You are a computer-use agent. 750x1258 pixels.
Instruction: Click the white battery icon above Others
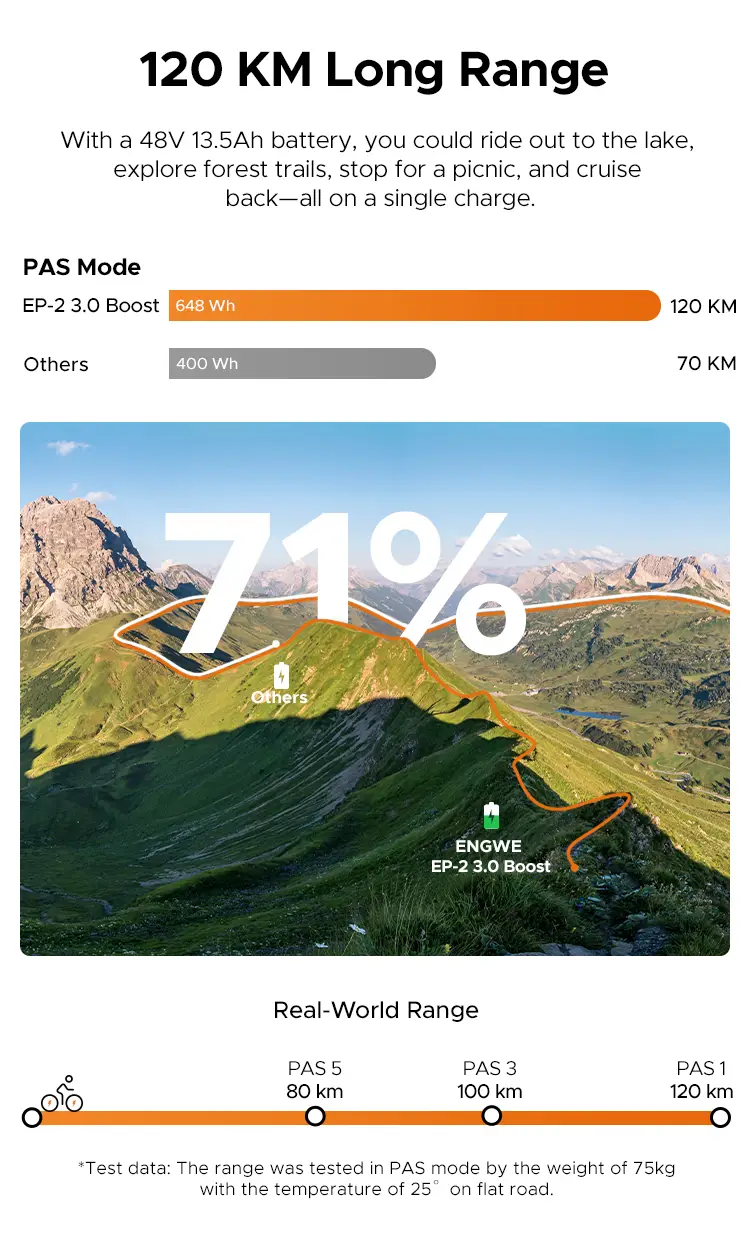[x=281, y=675]
